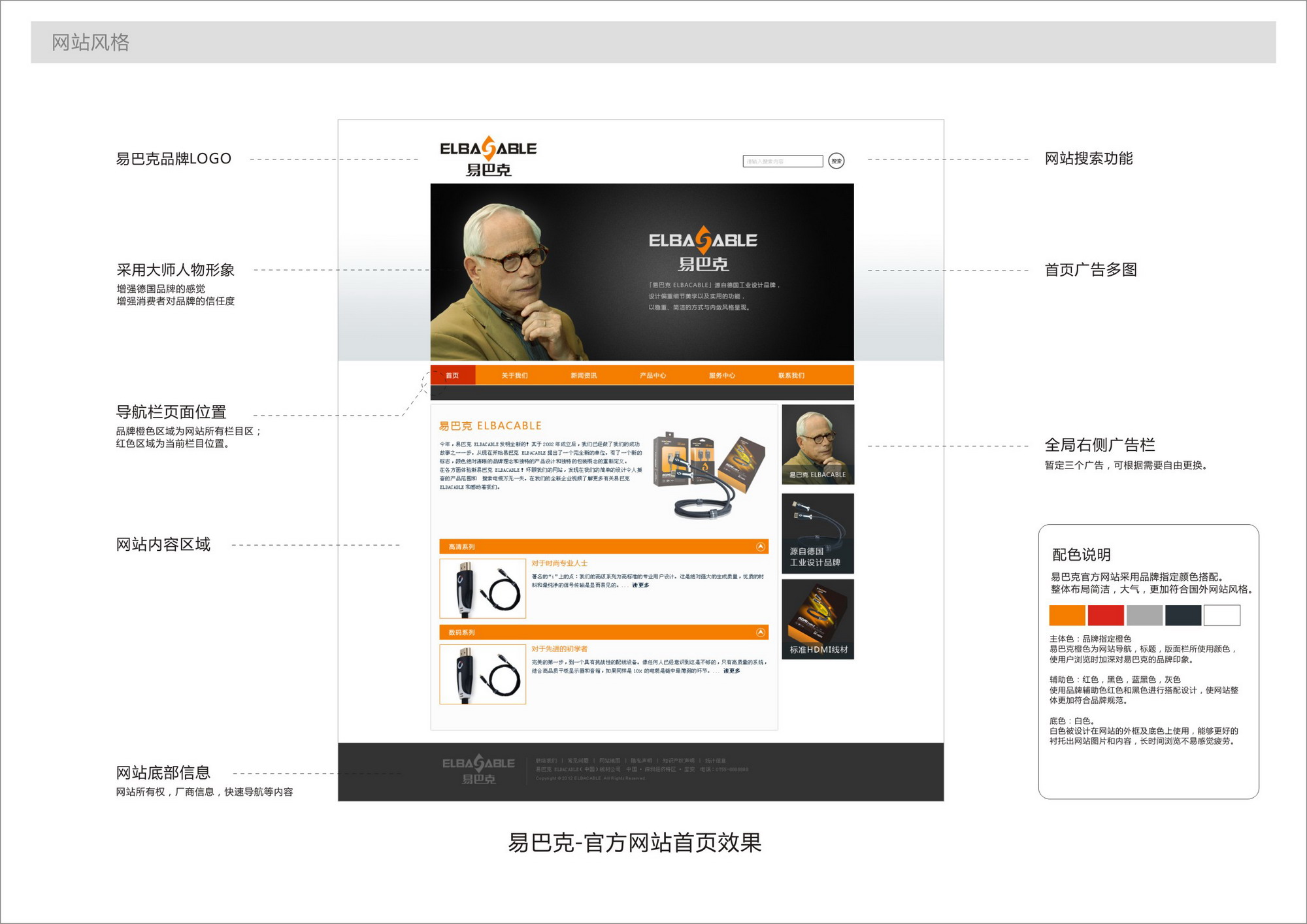The height and width of the screenshot is (924, 1307).
Task: Click the main hero banner with portrait
Action: (x=642, y=272)
